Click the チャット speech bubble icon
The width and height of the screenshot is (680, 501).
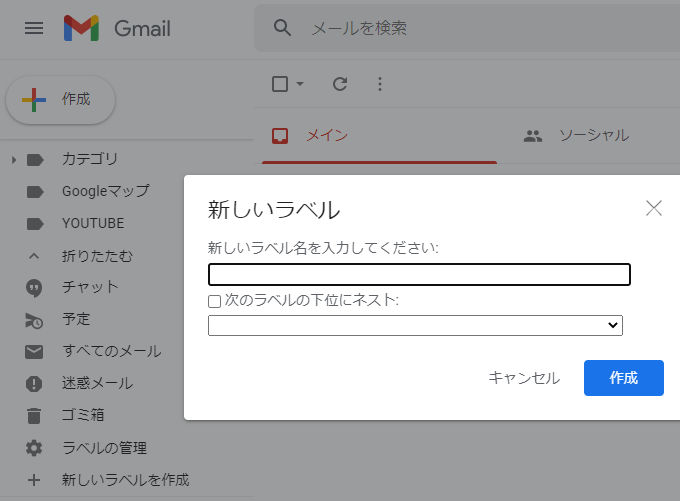[34, 288]
